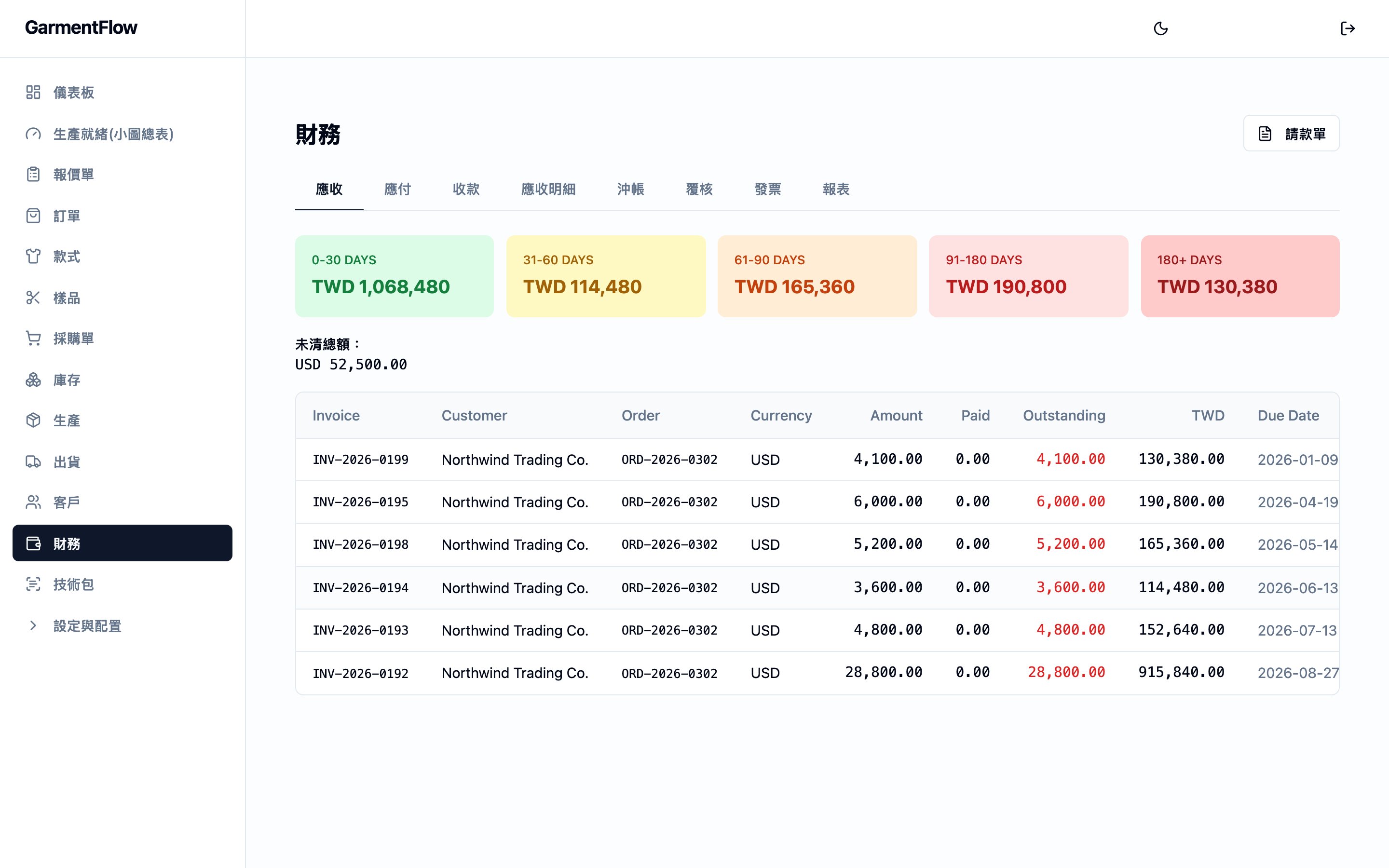The width and height of the screenshot is (1389, 868).
Task: Click the package icon for 生產
Action: tap(33, 421)
